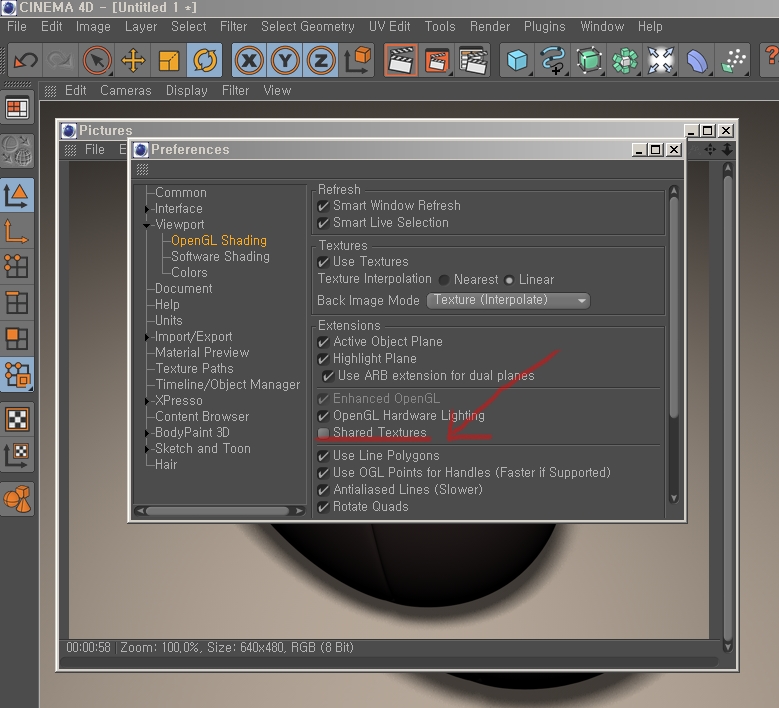Expand the XPresso tree item
779x708 pixels.
click(147, 401)
